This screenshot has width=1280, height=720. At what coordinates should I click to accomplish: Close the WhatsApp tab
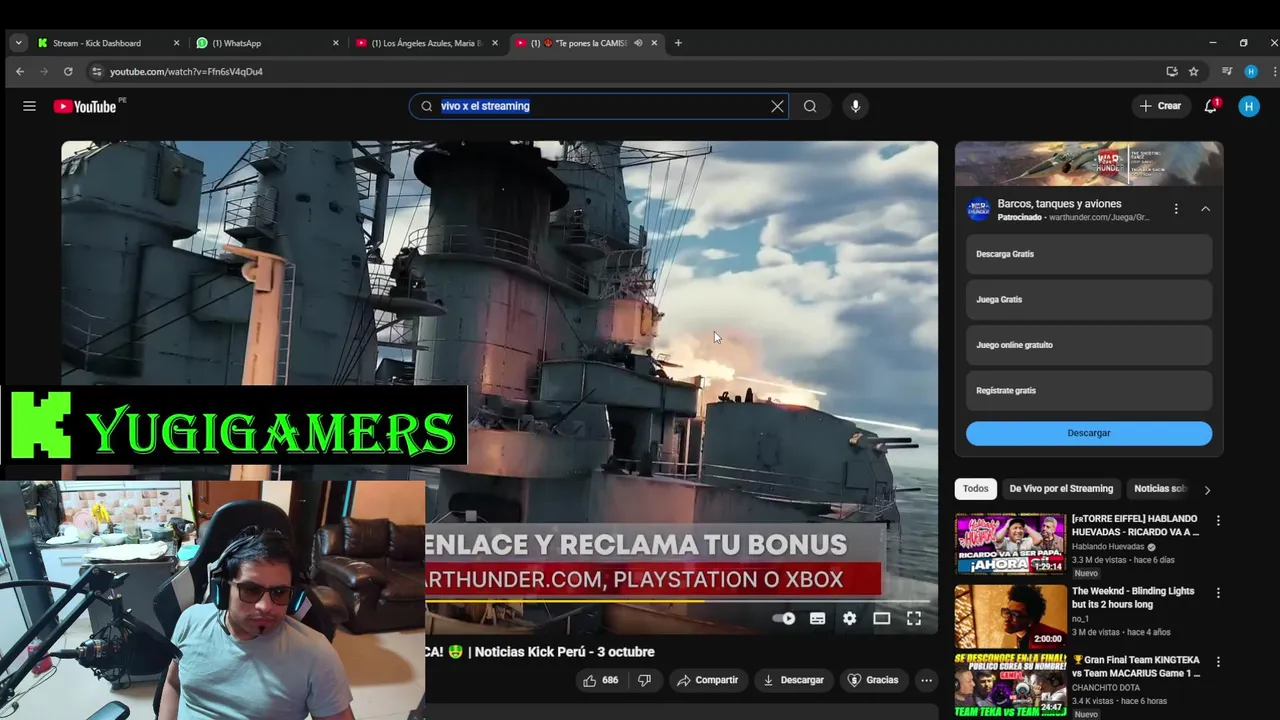336,43
